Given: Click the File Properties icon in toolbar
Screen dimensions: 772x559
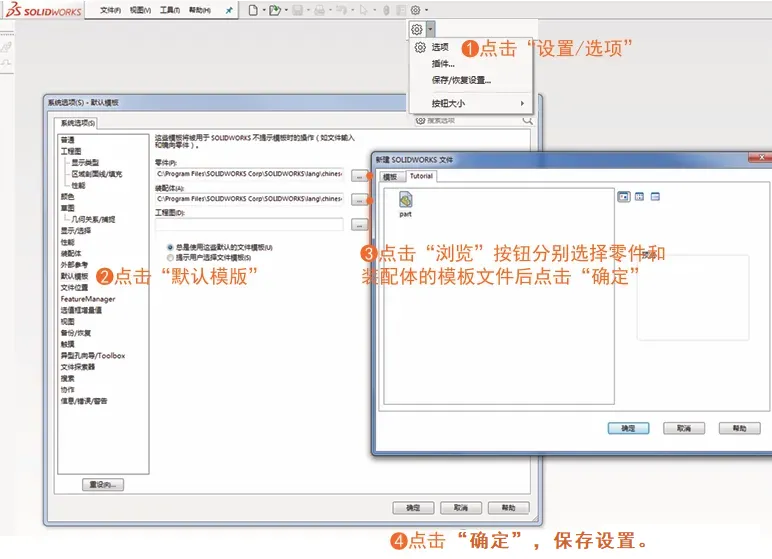Looking at the screenshot, I should (x=401, y=10).
